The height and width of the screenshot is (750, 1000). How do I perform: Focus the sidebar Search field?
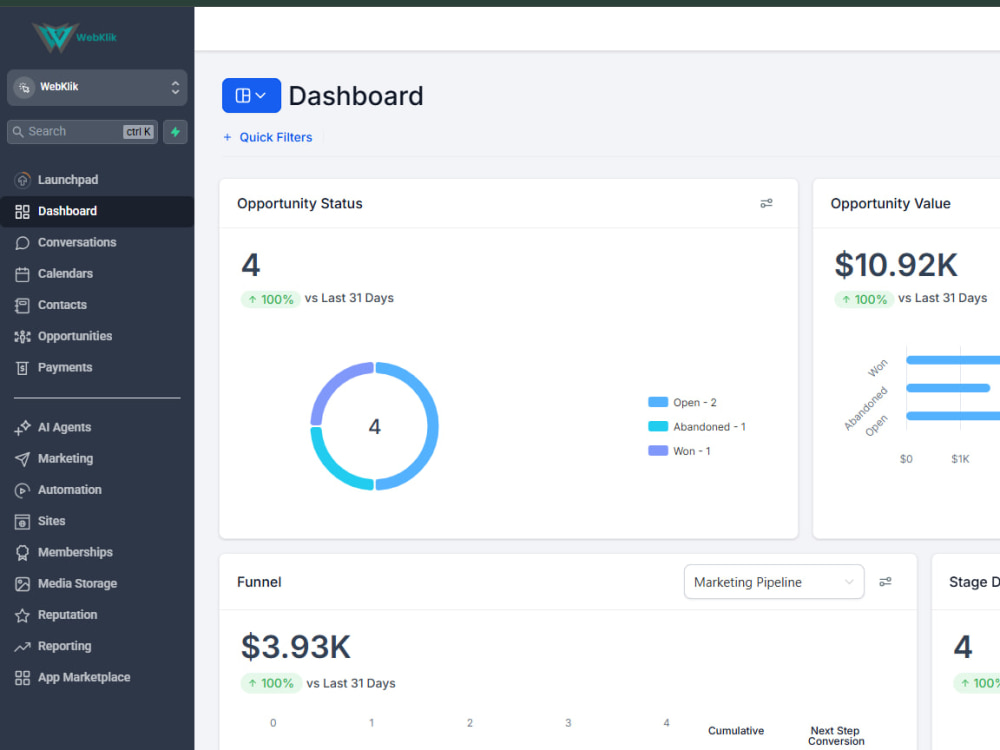click(82, 131)
